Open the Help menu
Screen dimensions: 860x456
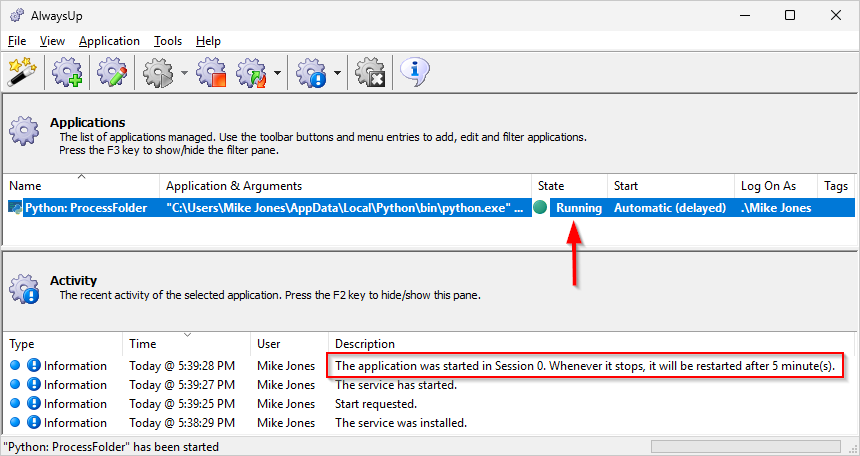[208, 41]
